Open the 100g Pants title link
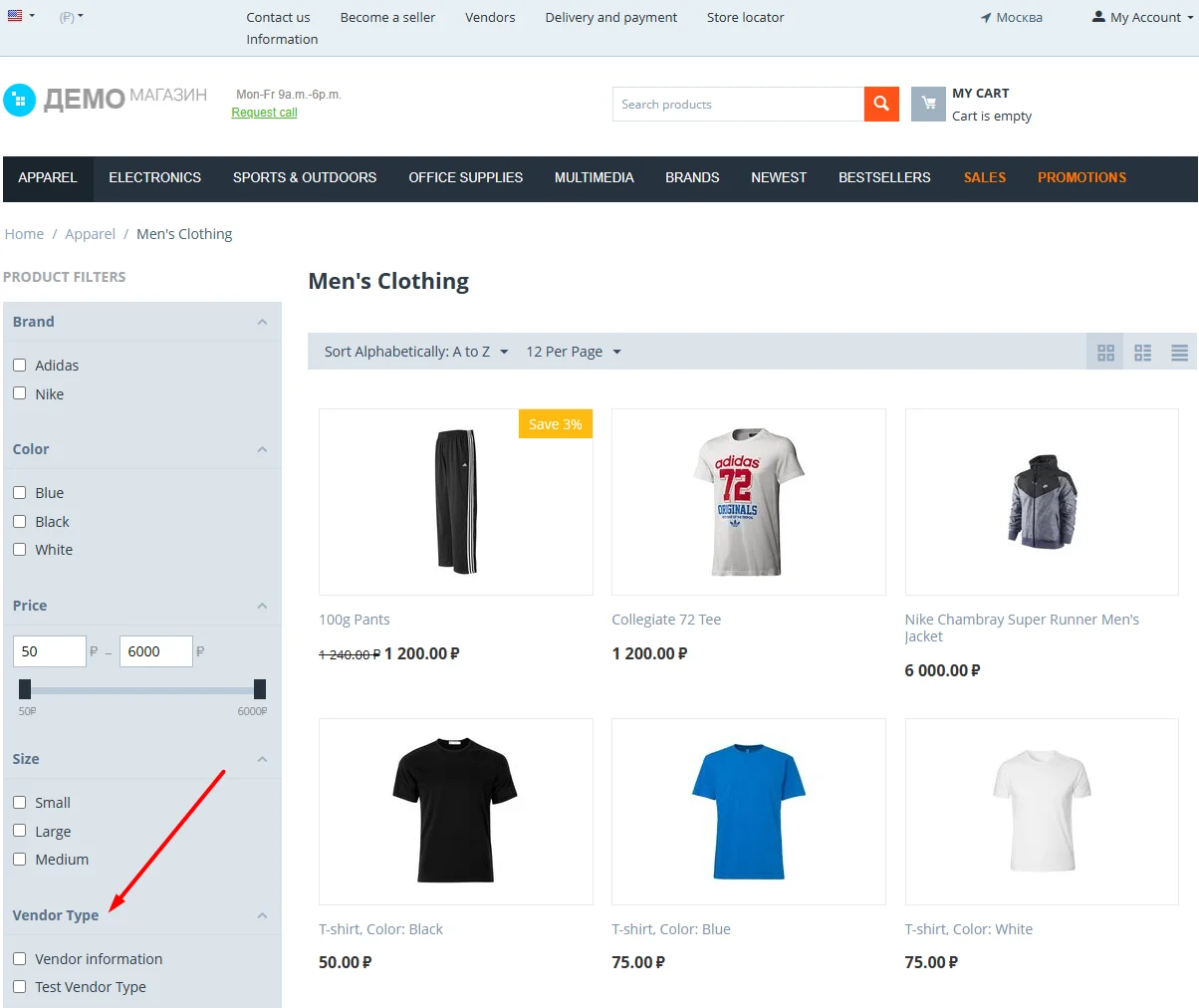Screen dimensions: 1199x1008 point(355,620)
